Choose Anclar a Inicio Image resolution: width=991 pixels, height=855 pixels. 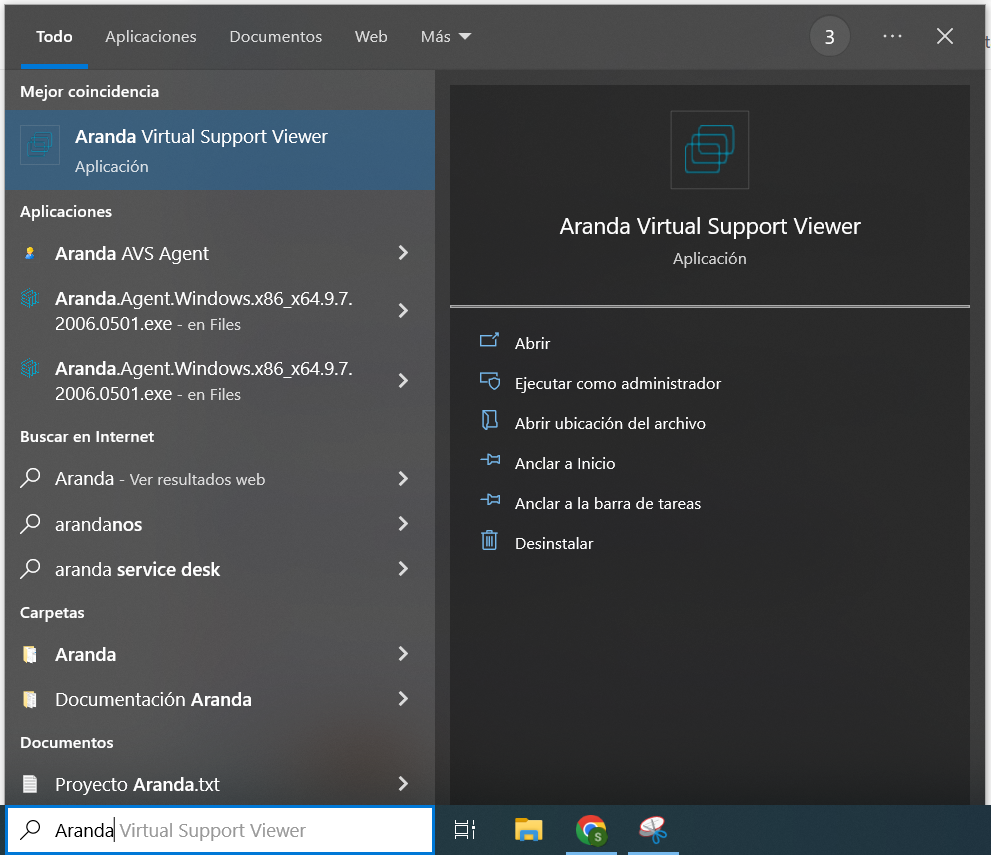coord(564,463)
